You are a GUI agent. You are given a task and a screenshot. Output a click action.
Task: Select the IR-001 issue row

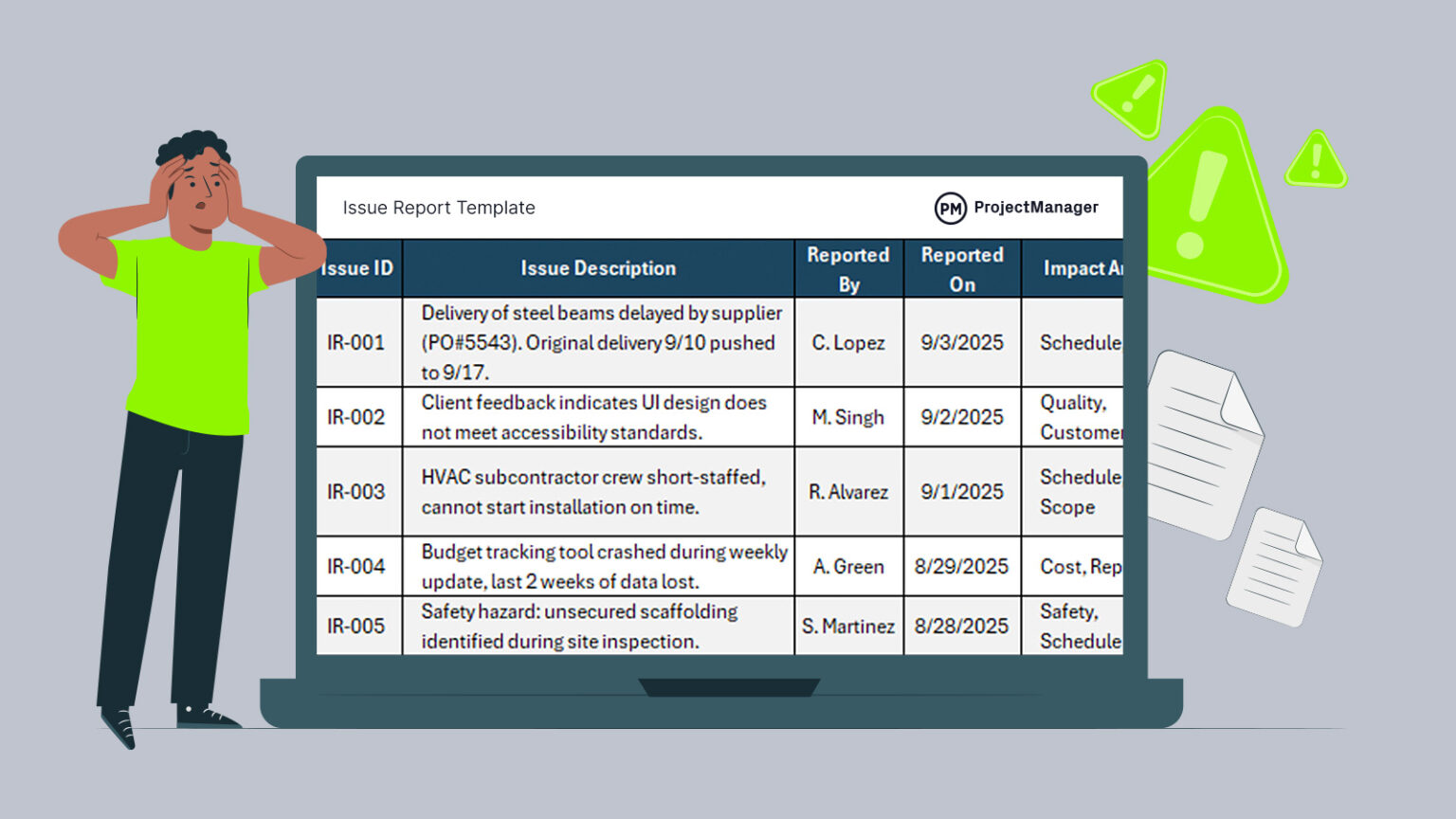point(598,342)
